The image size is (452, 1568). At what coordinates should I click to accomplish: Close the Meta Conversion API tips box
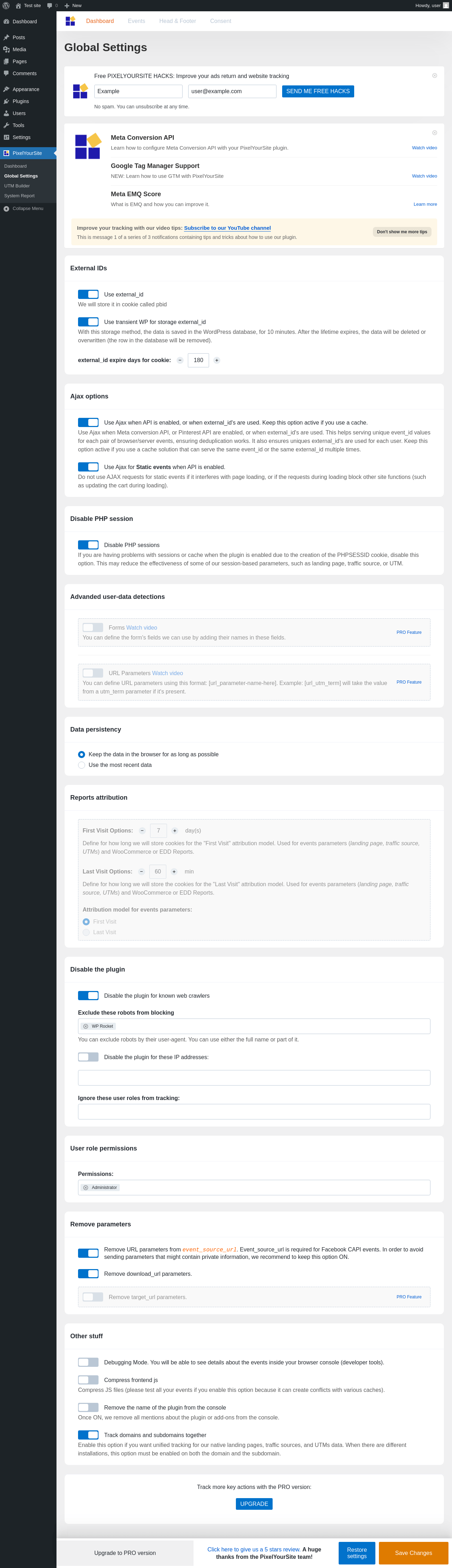coord(434,133)
